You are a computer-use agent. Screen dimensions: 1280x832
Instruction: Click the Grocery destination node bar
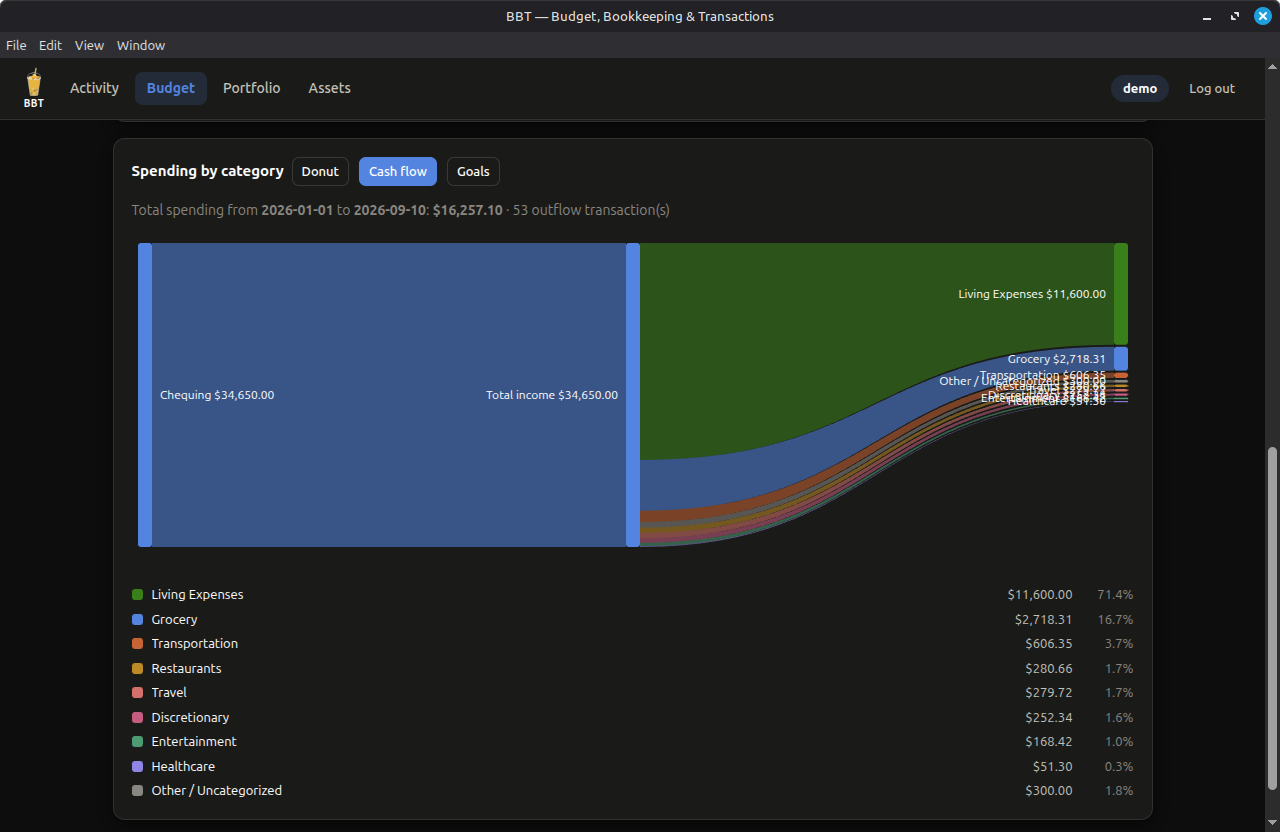[1121, 359]
